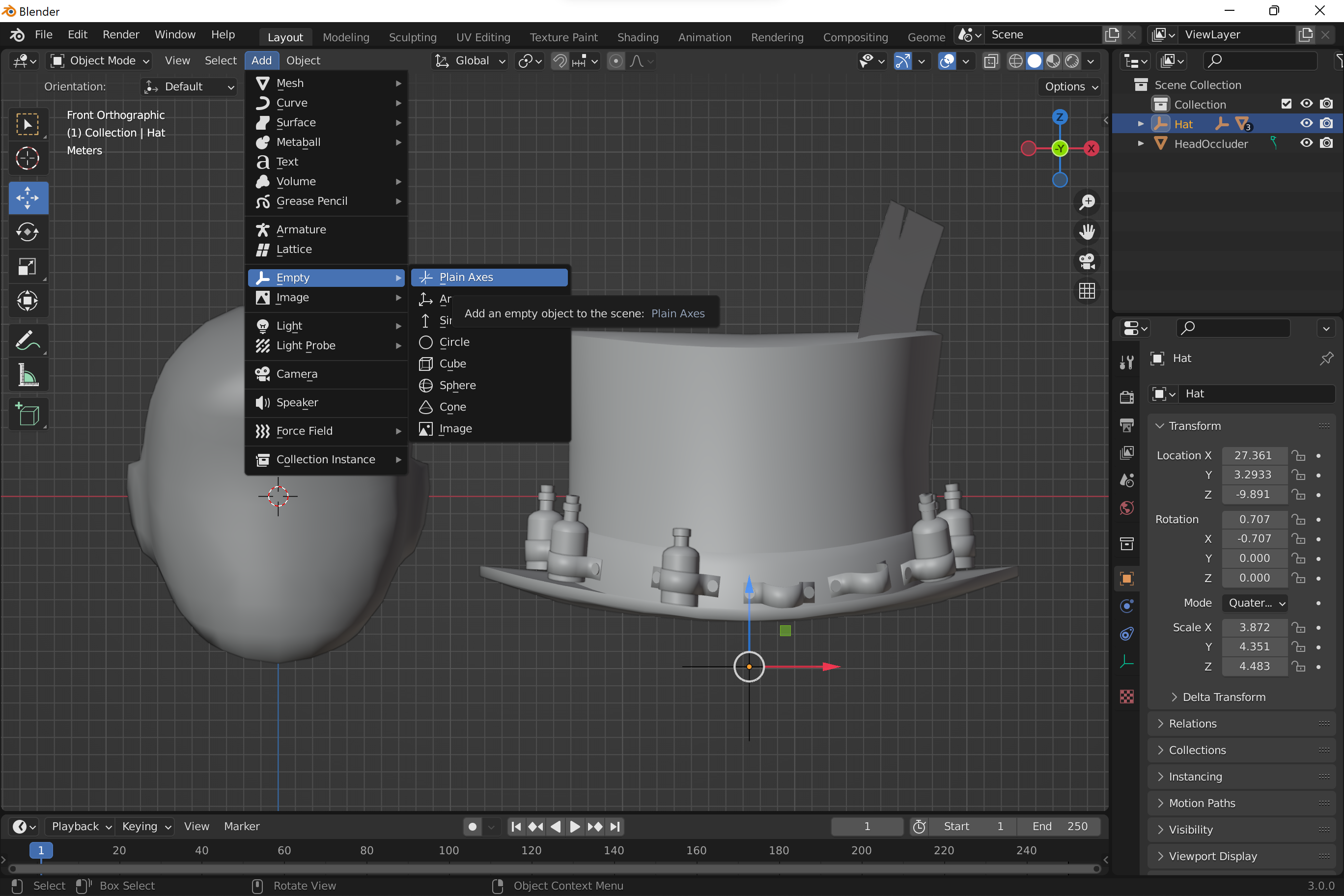Hide the HeadOccluder object in viewport

tap(1306, 143)
